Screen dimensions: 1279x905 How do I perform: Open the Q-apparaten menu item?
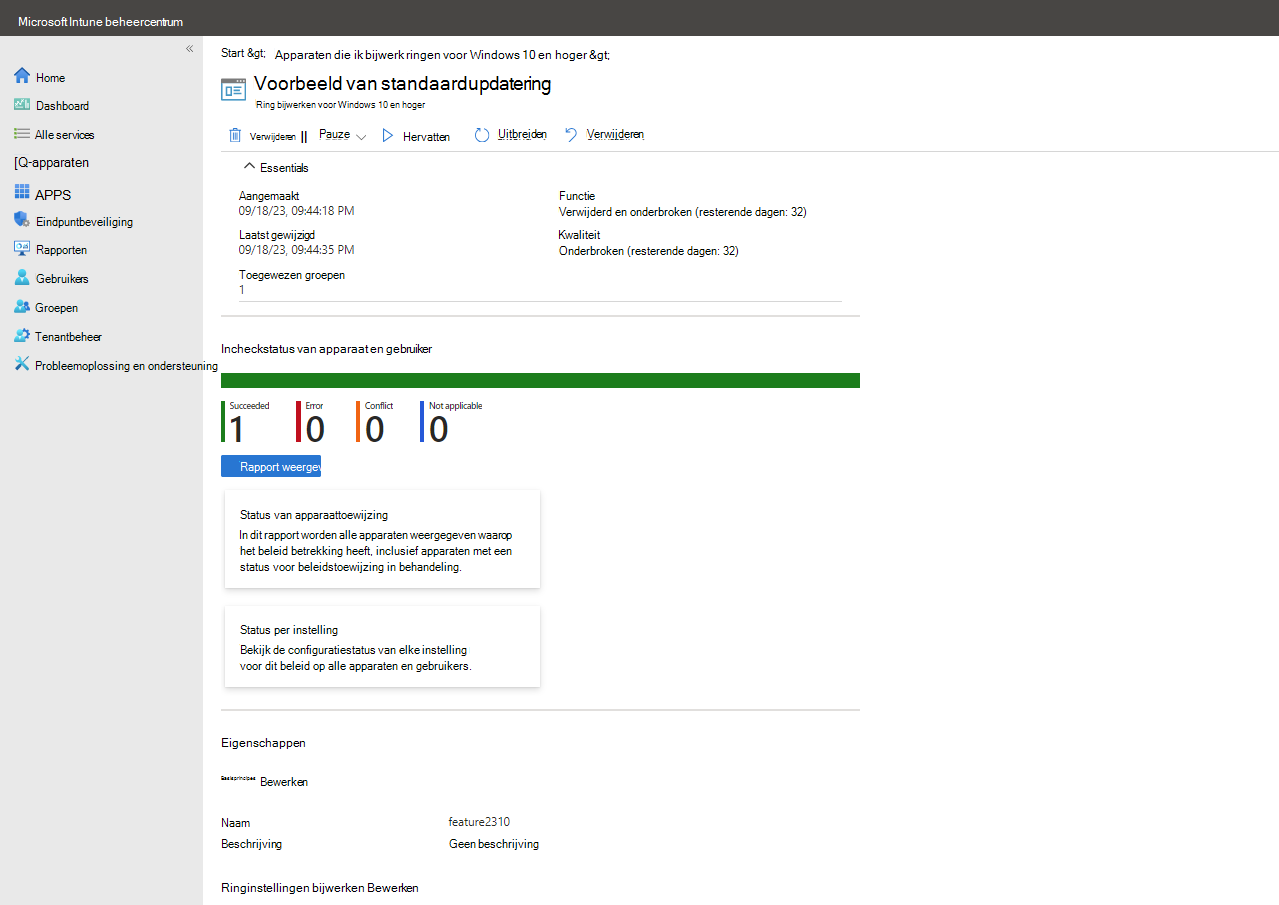[52, 162]
